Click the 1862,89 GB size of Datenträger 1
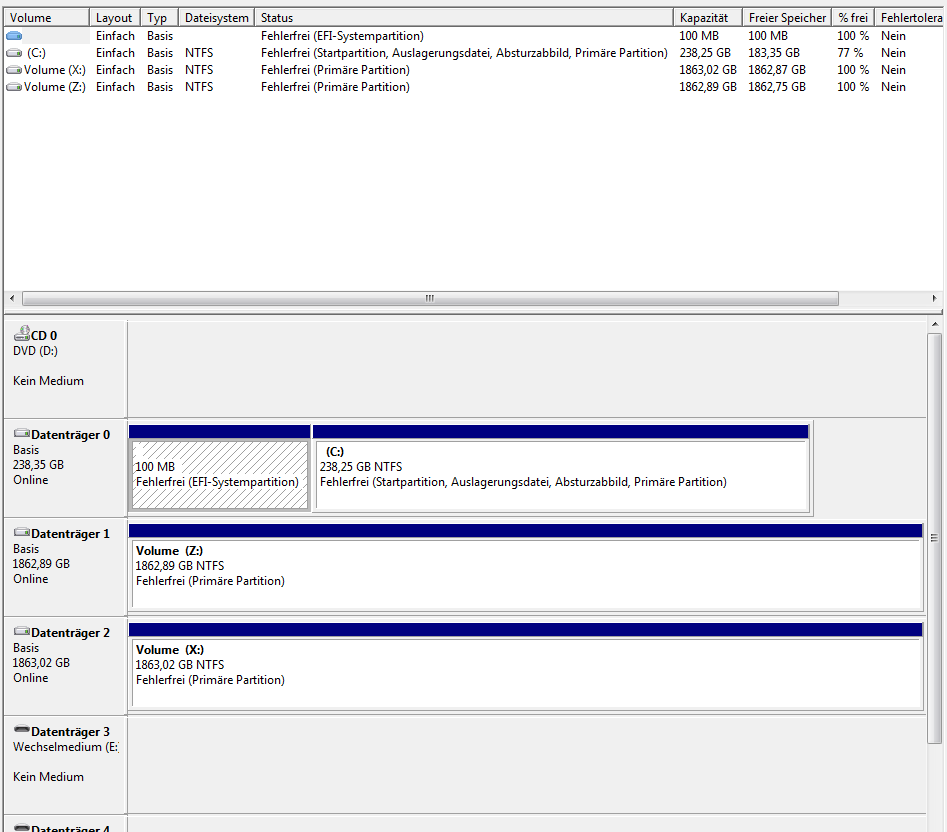 coord(42,564)
